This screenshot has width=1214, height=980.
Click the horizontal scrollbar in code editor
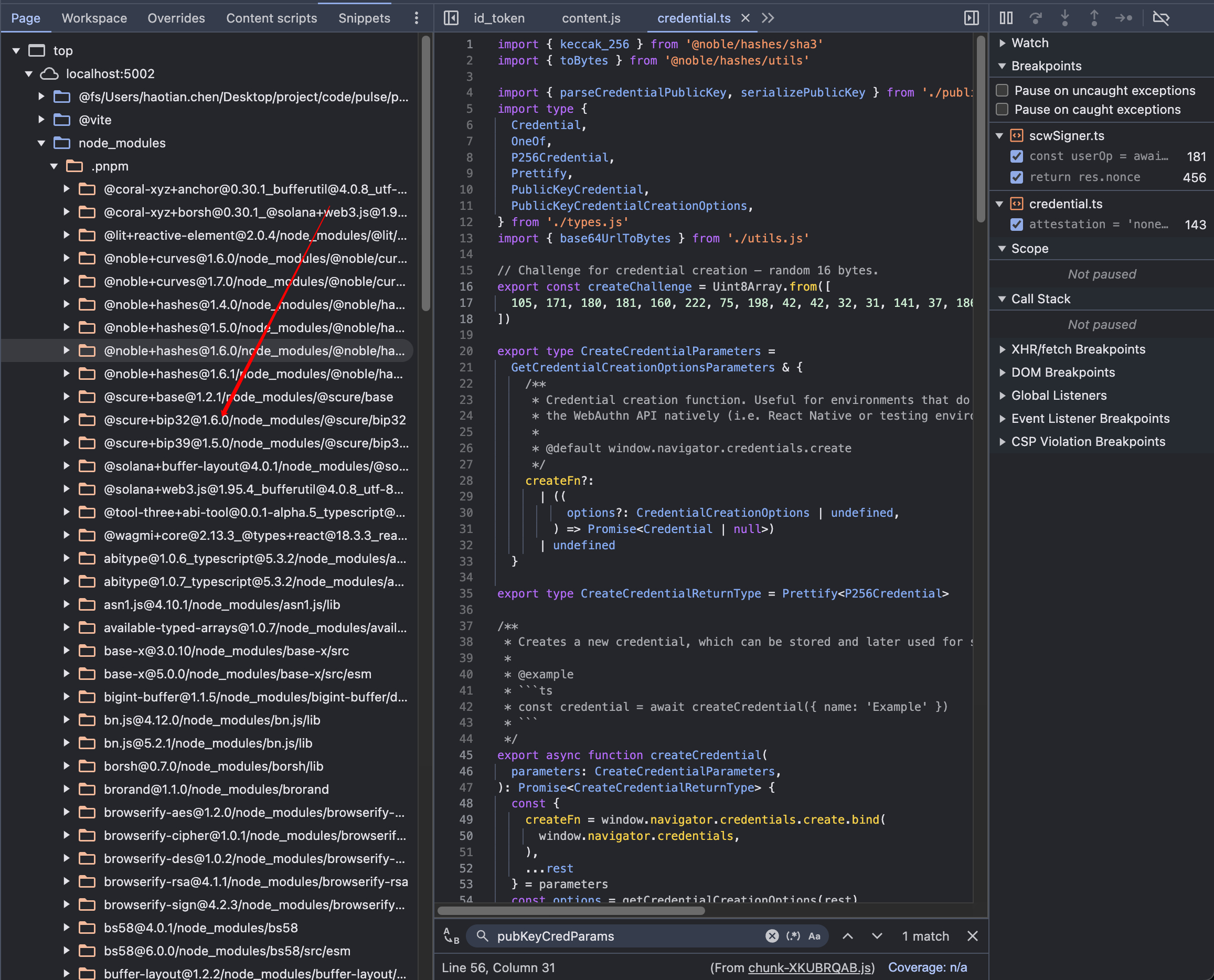[x=571, y=911]
